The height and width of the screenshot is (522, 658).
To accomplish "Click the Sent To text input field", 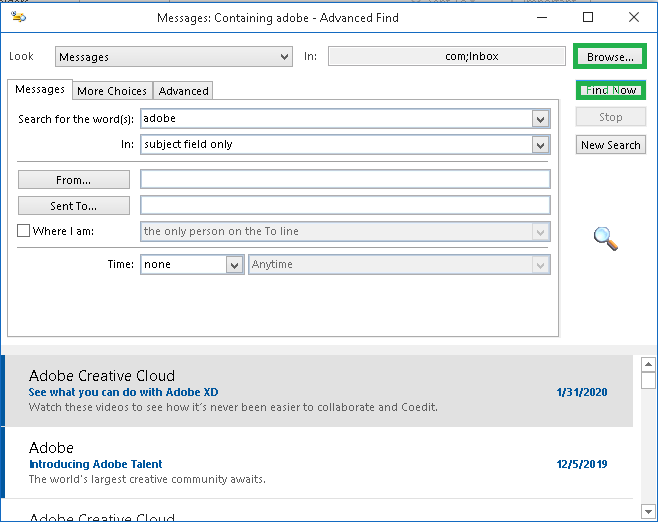I will (x=345, y=206).
